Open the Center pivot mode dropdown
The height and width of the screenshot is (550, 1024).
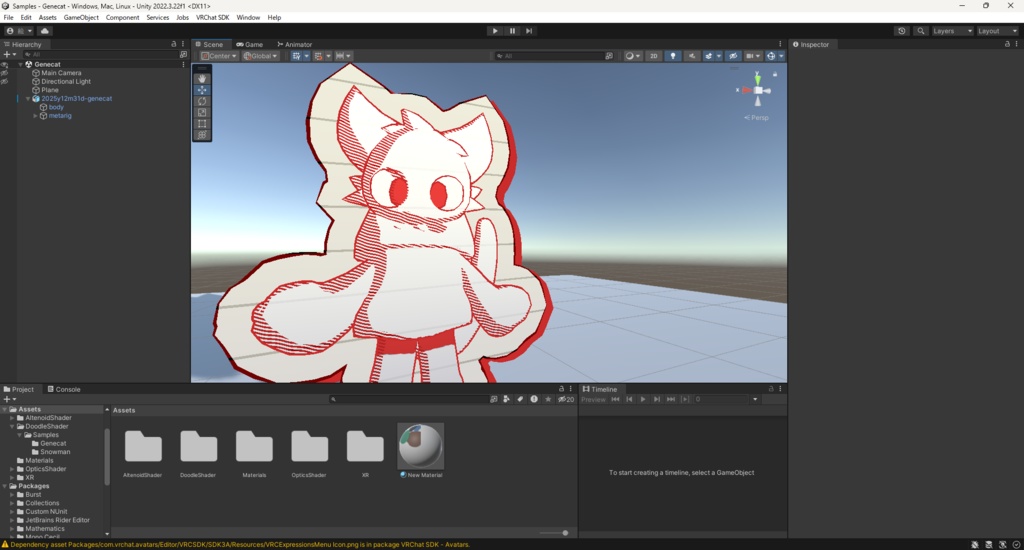[219, 56]
